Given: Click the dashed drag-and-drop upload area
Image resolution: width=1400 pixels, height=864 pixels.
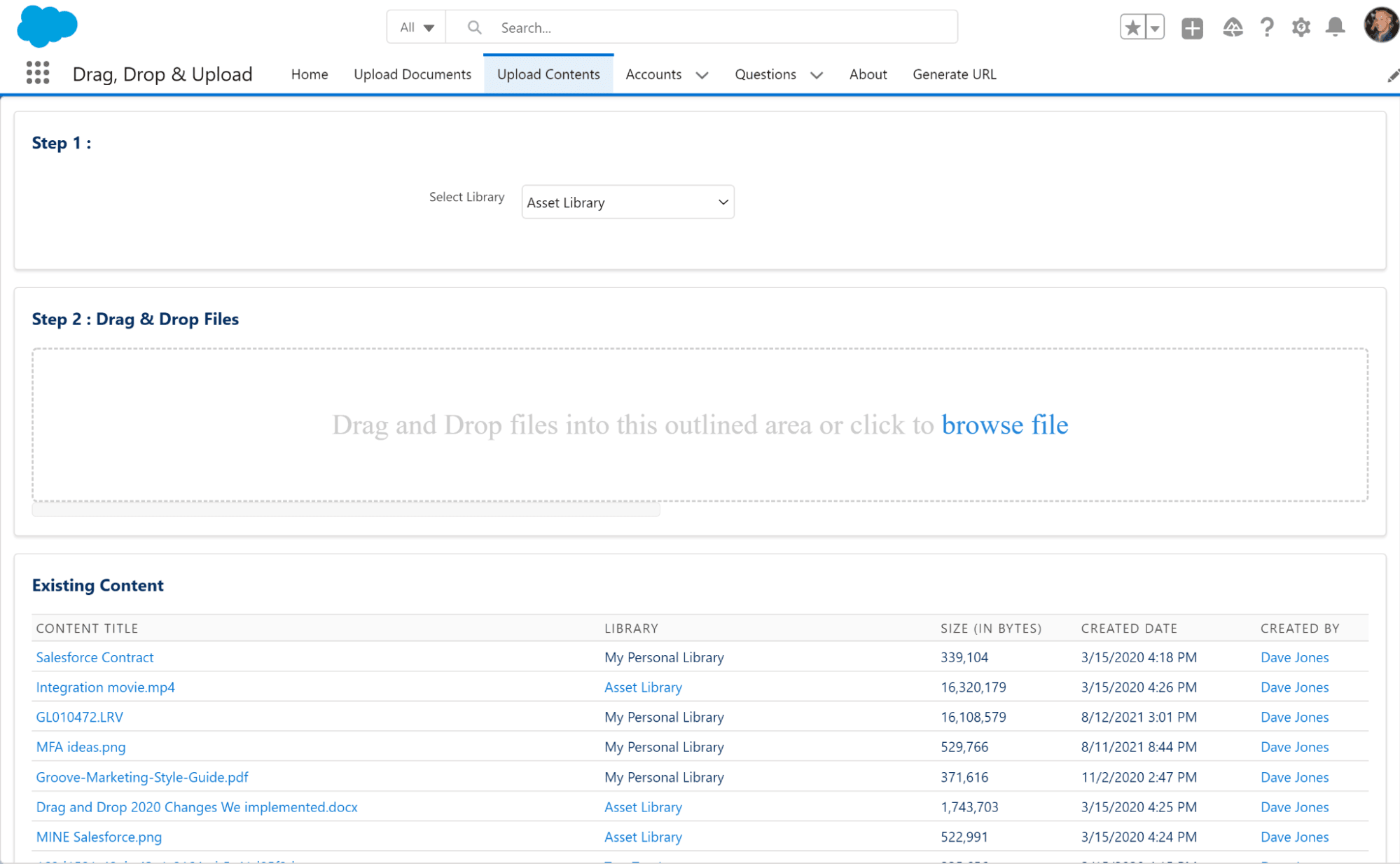Looking at the screenshot, I should click(700, 425).
